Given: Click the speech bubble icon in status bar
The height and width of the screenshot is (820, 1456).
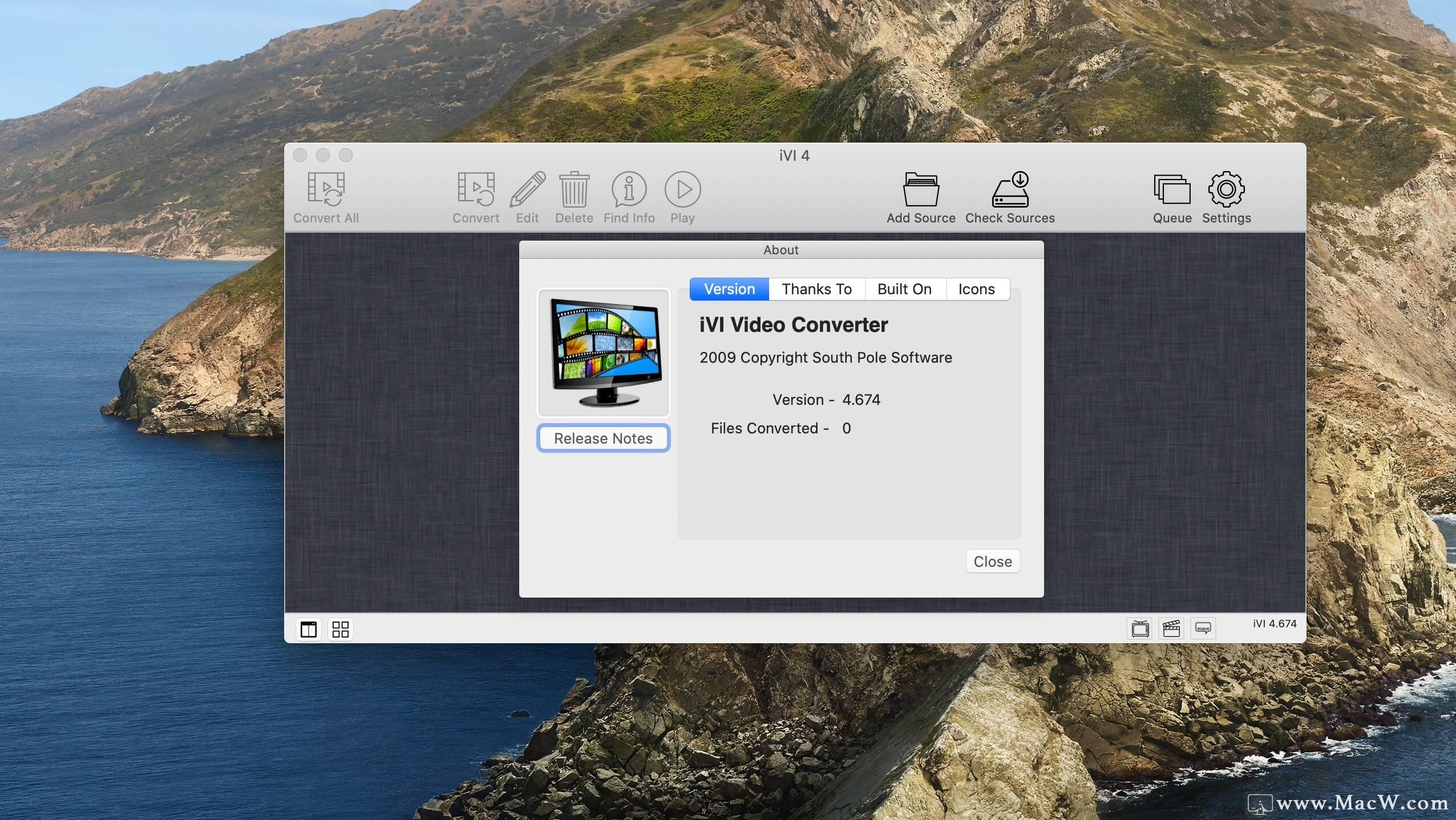Looking at the screenshot, I should 1203,628.
